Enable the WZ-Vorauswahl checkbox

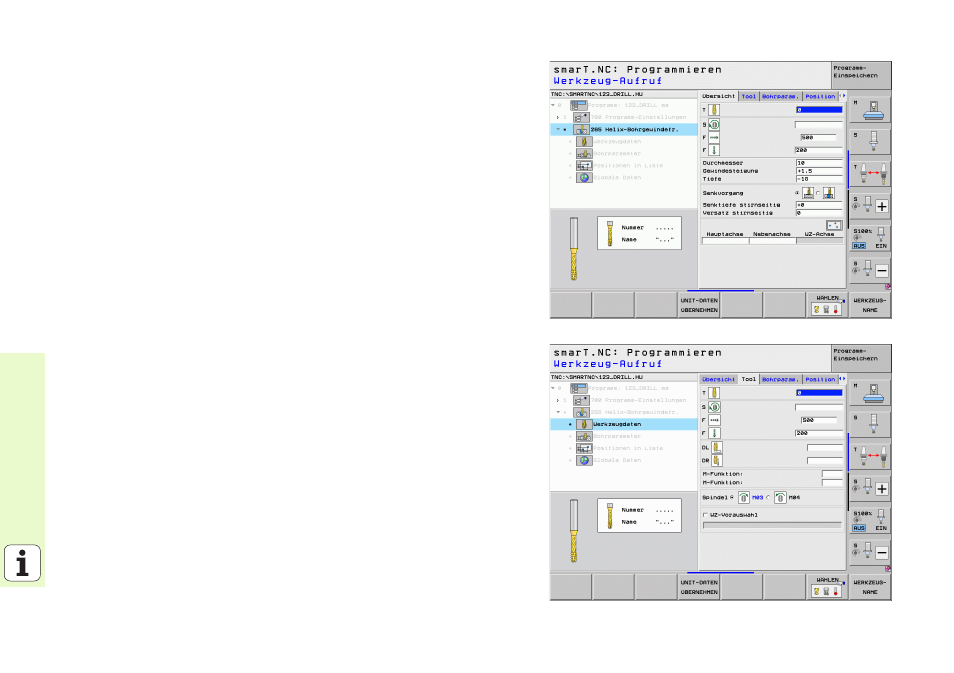[x=706, y=515]
